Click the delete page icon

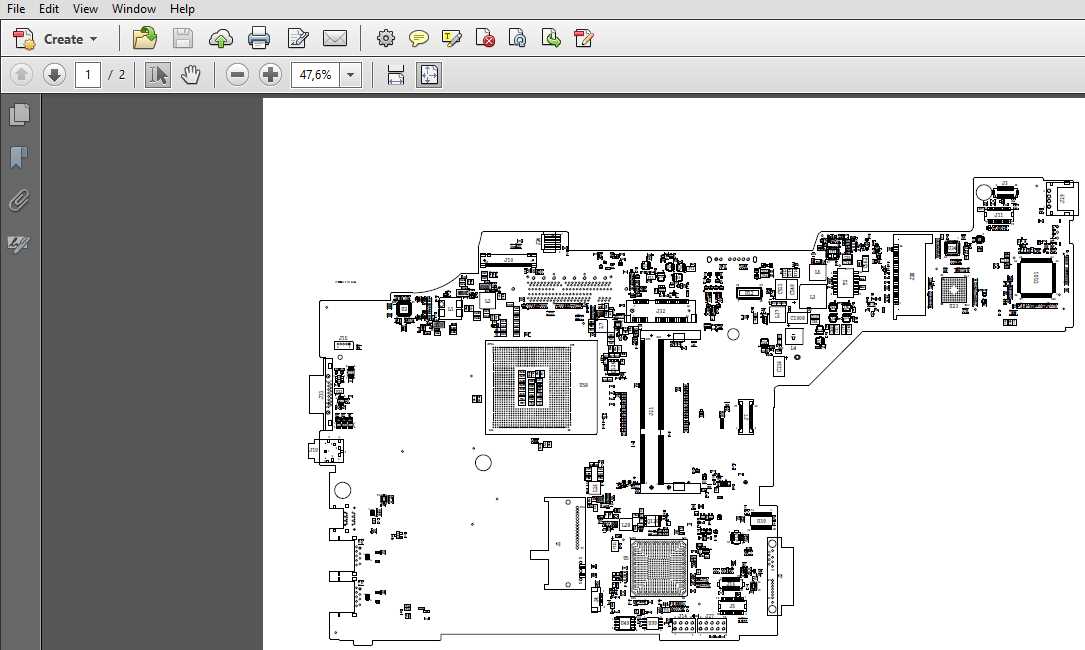(x=485, y=38)
